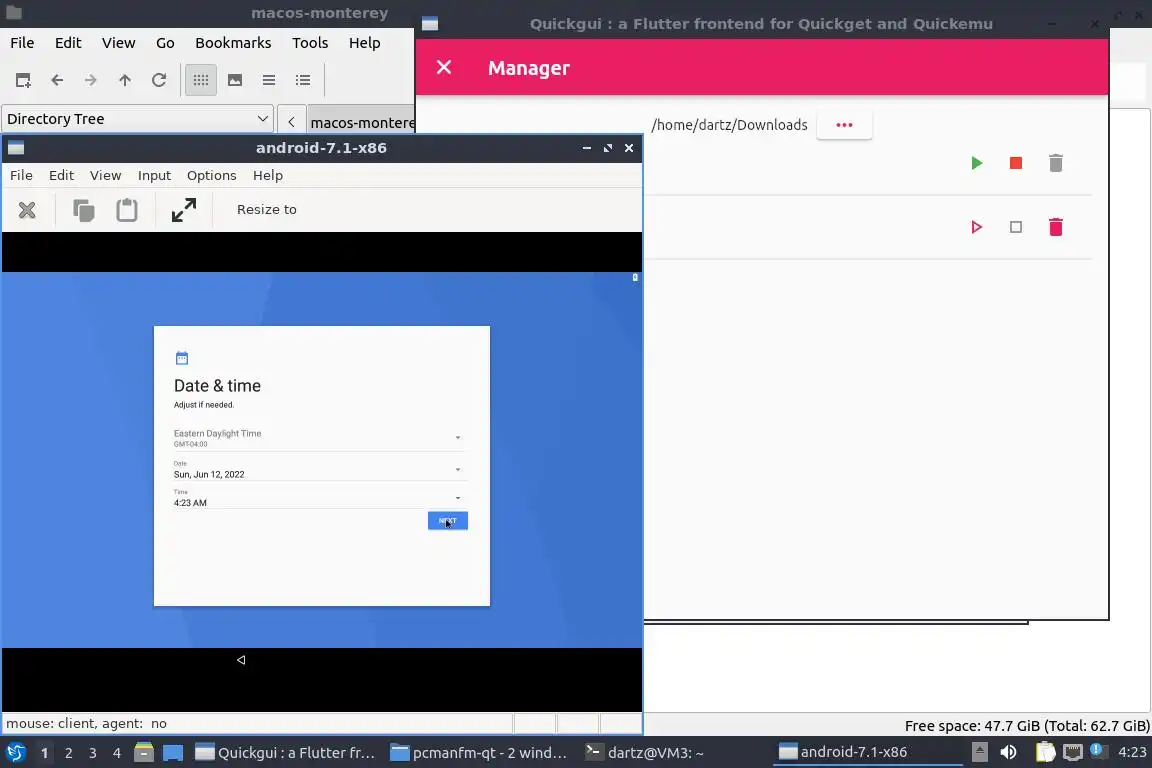Open Go menu in pcmanfm window
This screenshot has height=768, width=1152.
coord(165,43)
